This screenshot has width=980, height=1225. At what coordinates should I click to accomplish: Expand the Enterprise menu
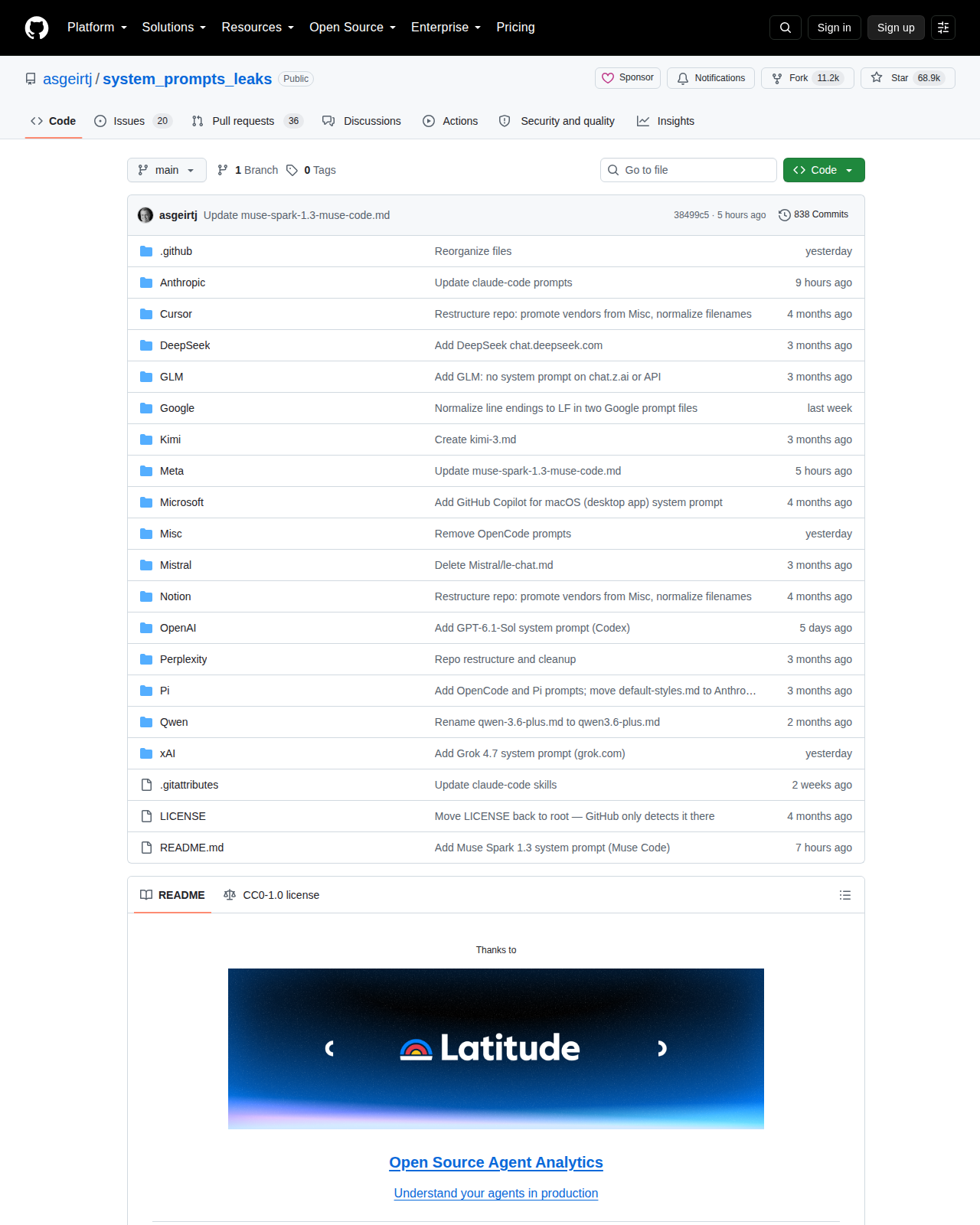(446, 28)
